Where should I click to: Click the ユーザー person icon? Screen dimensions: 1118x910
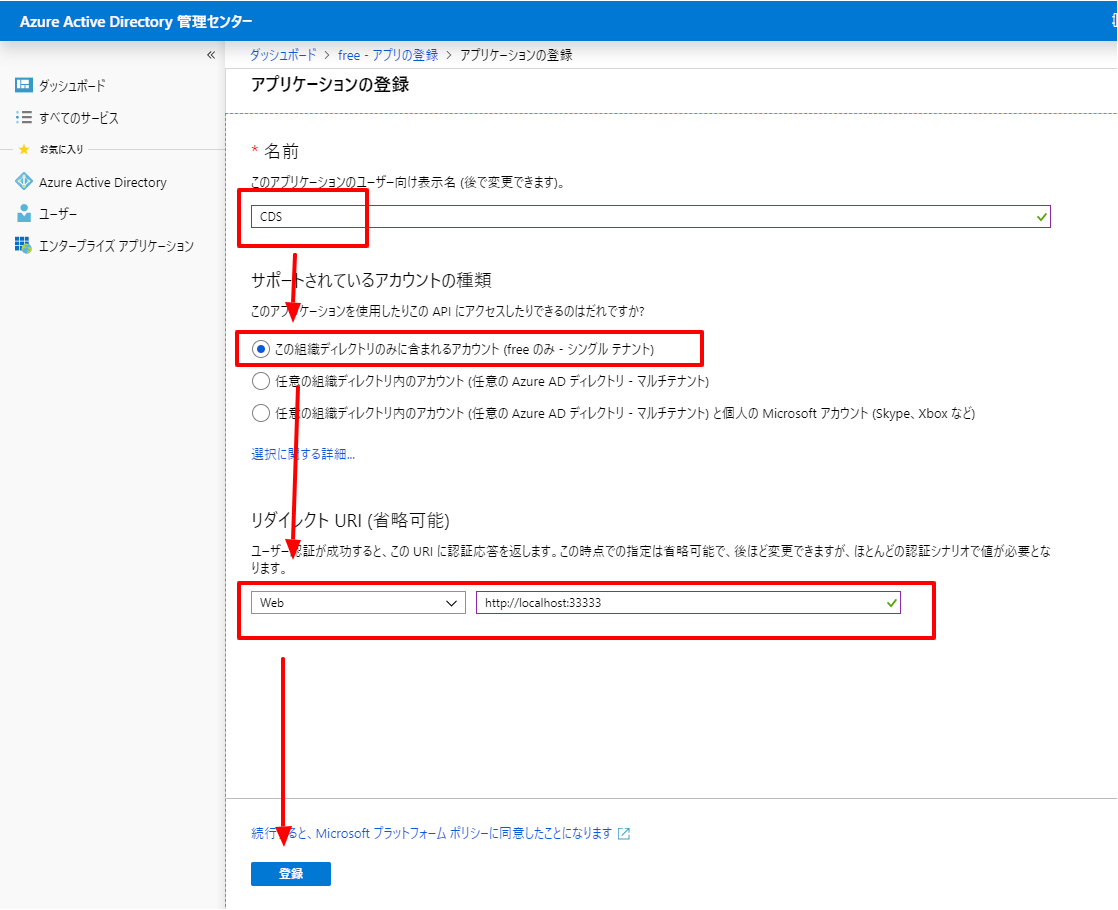(x=24, y=213)
